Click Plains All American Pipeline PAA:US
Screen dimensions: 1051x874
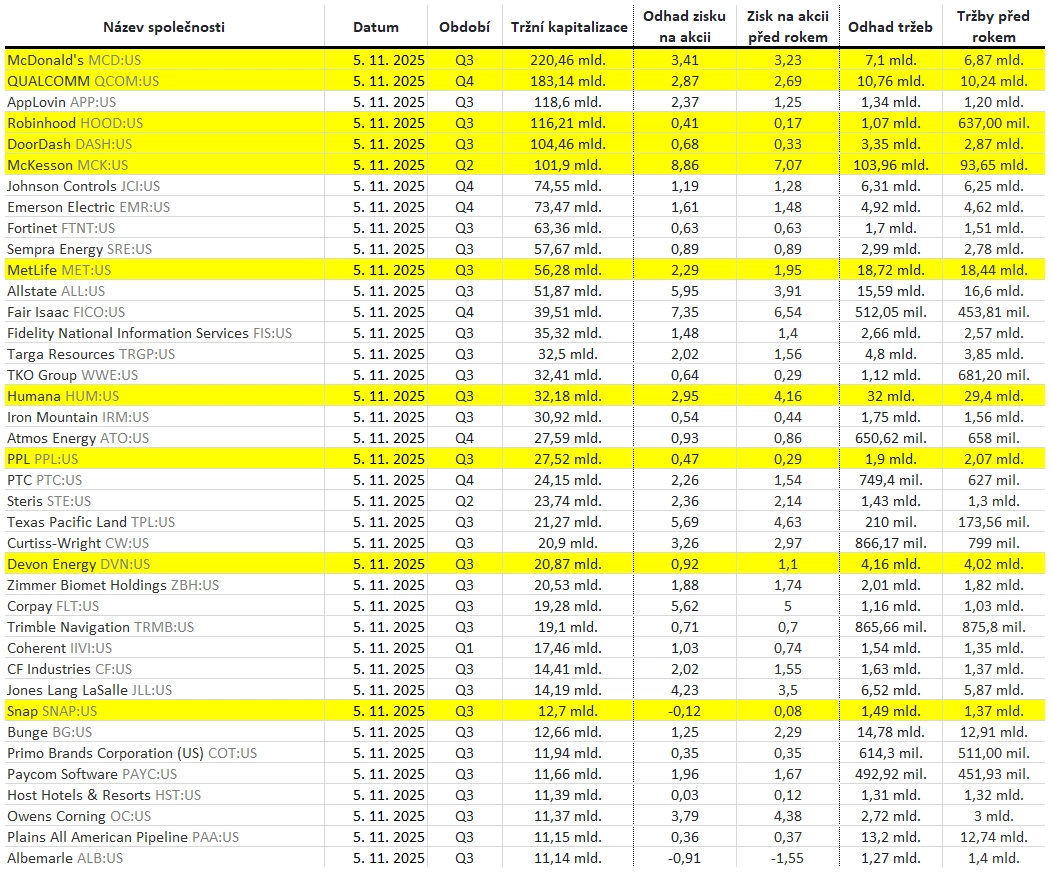[123, 837]
